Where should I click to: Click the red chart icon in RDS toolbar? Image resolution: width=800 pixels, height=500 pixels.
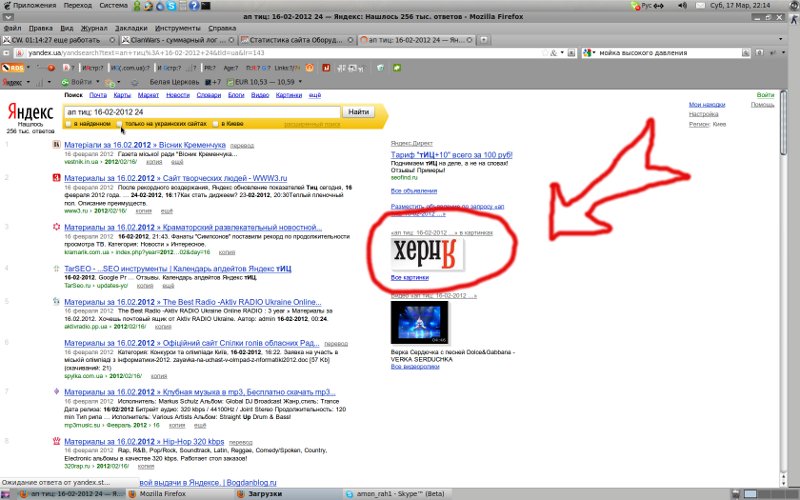coord(326,67)
